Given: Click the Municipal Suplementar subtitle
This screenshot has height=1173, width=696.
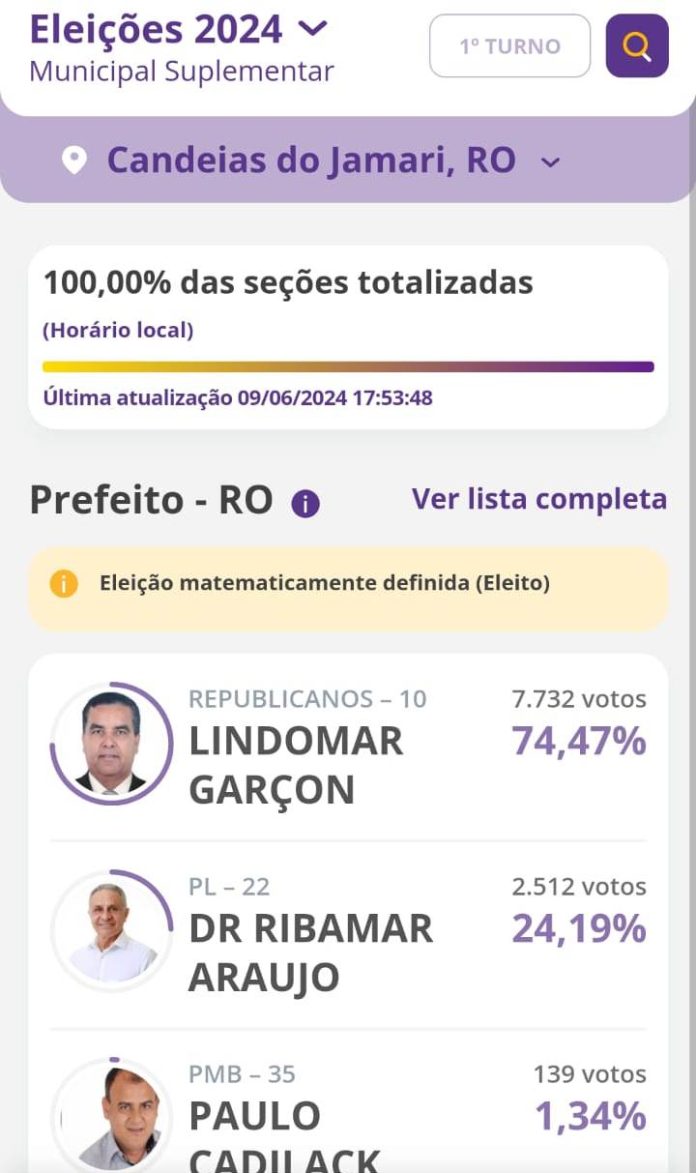Looking at the screenshot, I should tap(182, 72).
